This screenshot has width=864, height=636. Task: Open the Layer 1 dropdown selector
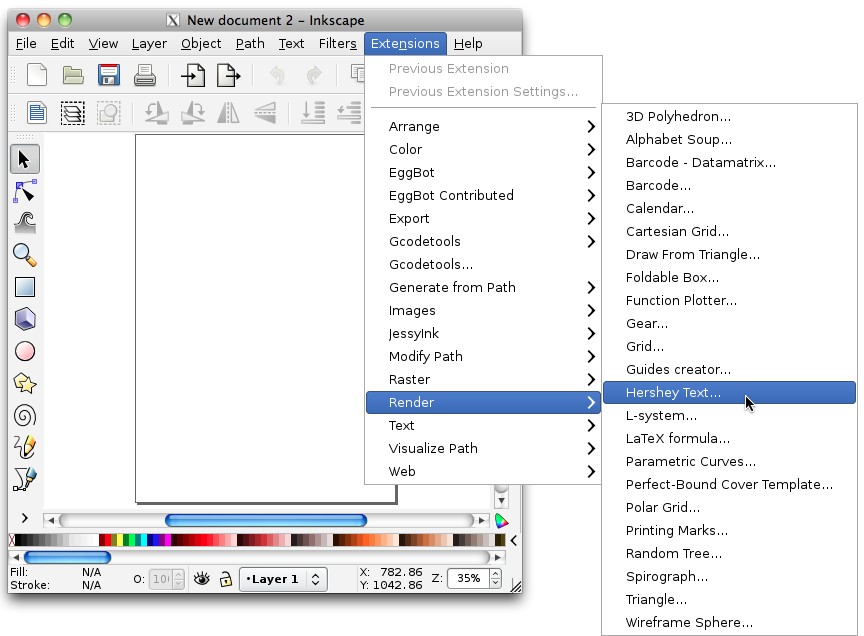coord(283,579)
